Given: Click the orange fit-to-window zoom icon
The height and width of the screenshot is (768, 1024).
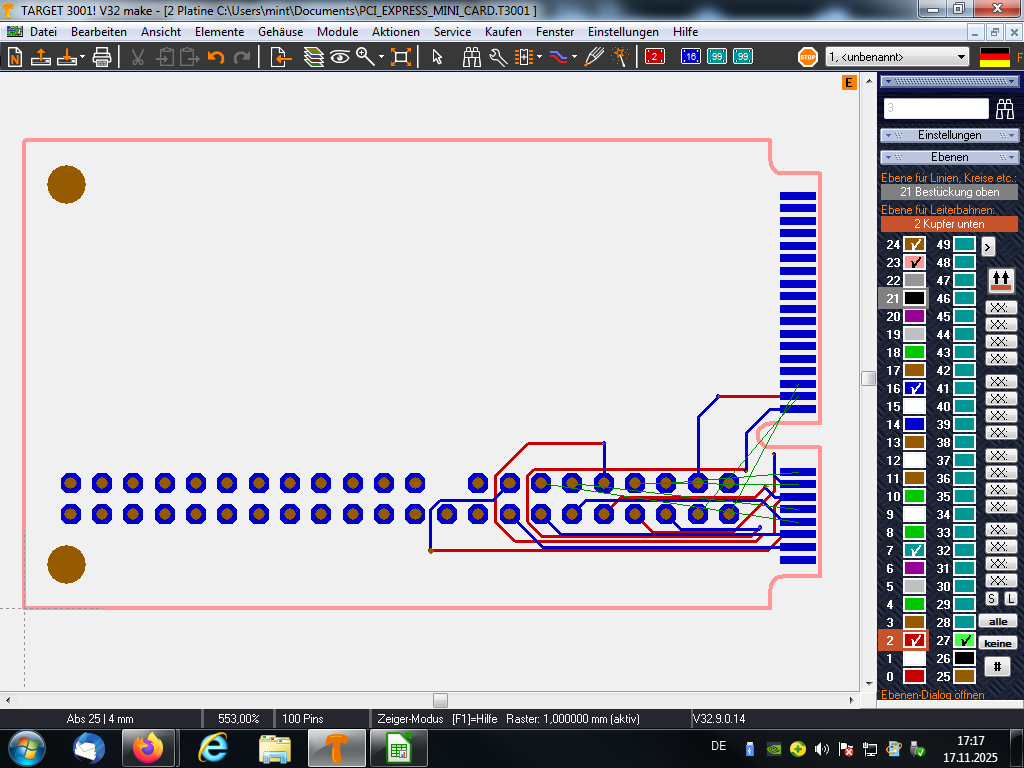Looking at the screenshot, I should [400, 57].
